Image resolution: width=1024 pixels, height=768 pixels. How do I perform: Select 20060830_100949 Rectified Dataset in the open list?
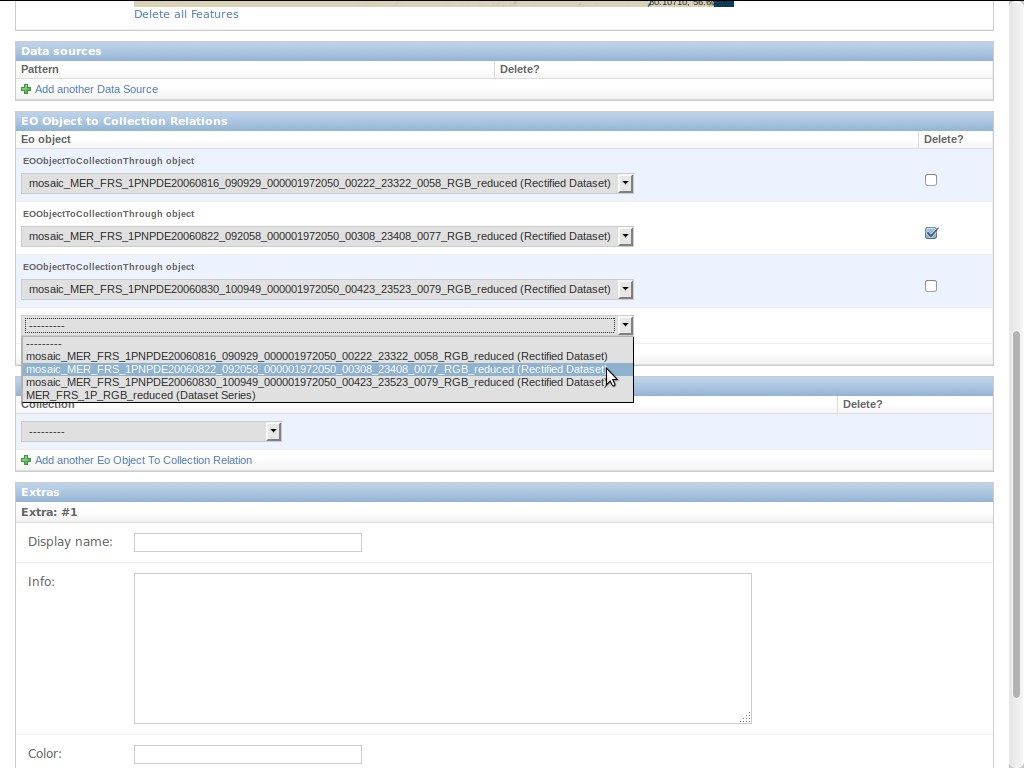pos(328,382)
